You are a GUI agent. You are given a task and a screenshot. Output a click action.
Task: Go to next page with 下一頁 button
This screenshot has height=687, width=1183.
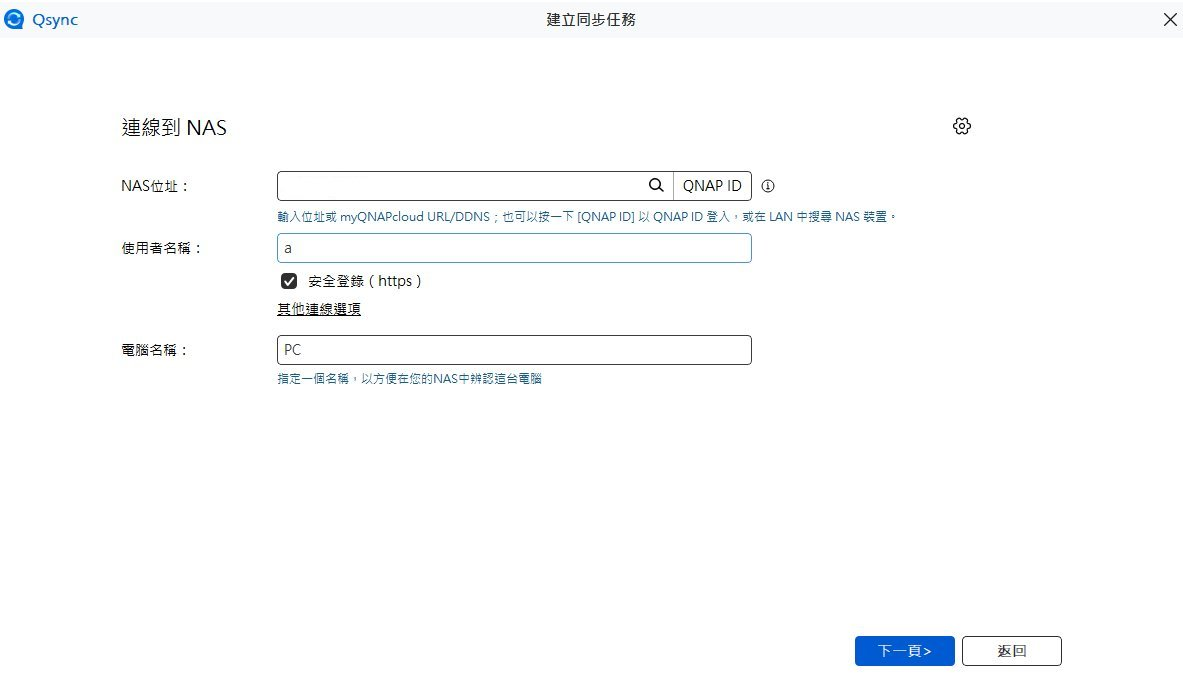tap(904, 651)
